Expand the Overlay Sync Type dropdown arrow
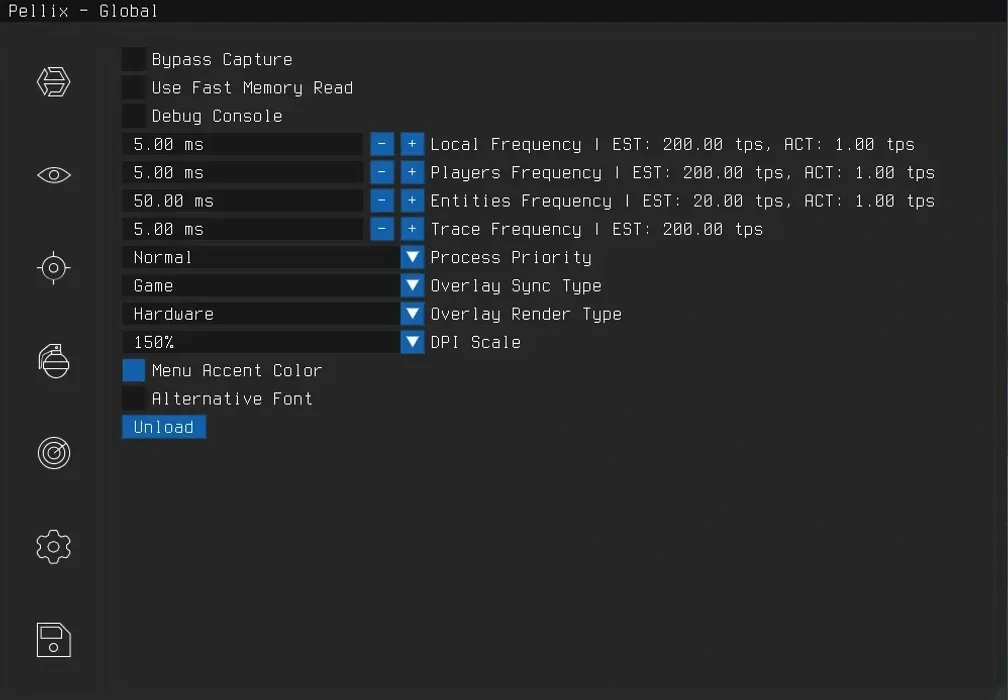Viewport: 1008px width, 700px height. point(412,285)
